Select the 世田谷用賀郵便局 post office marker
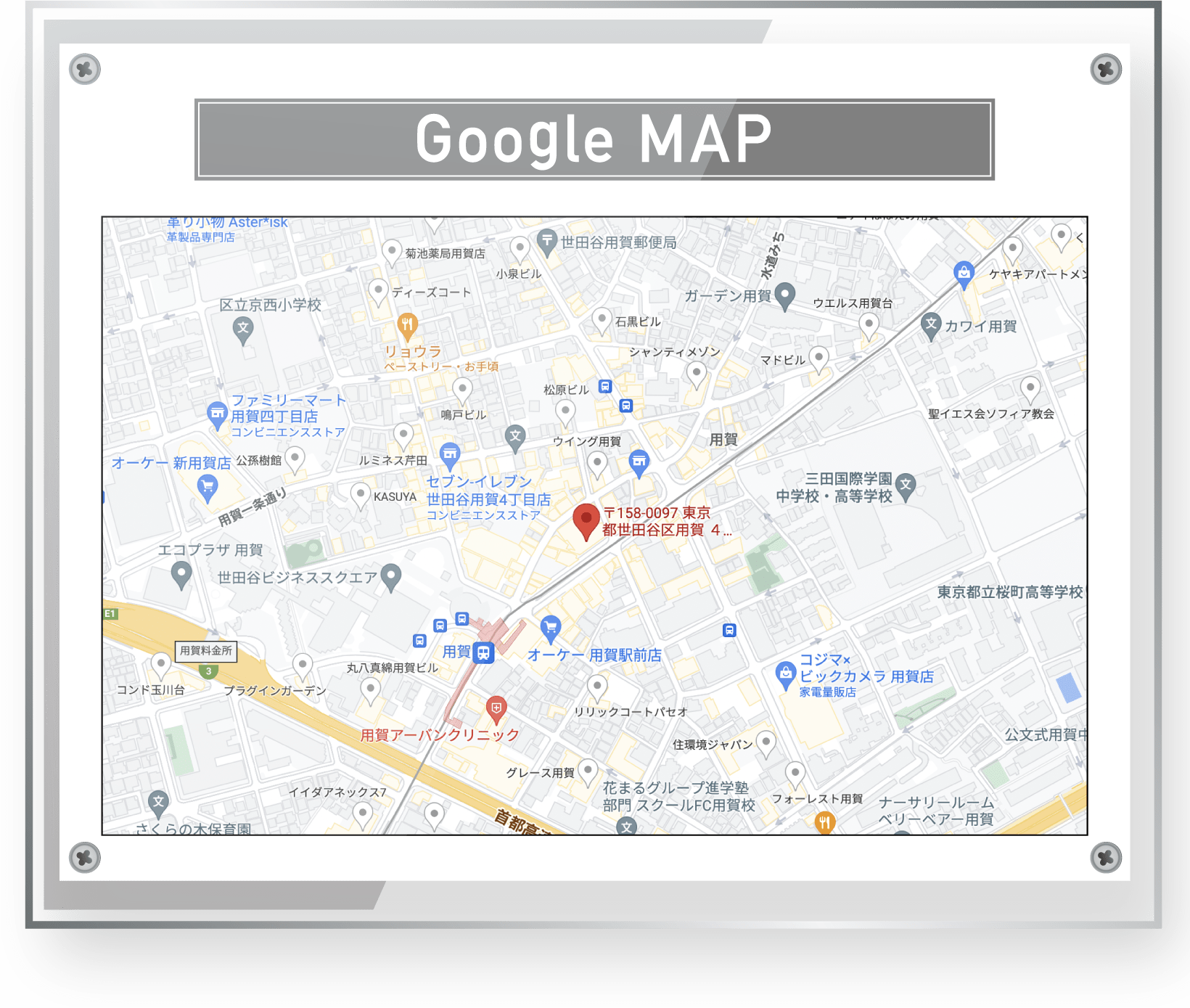 point(547,243)
